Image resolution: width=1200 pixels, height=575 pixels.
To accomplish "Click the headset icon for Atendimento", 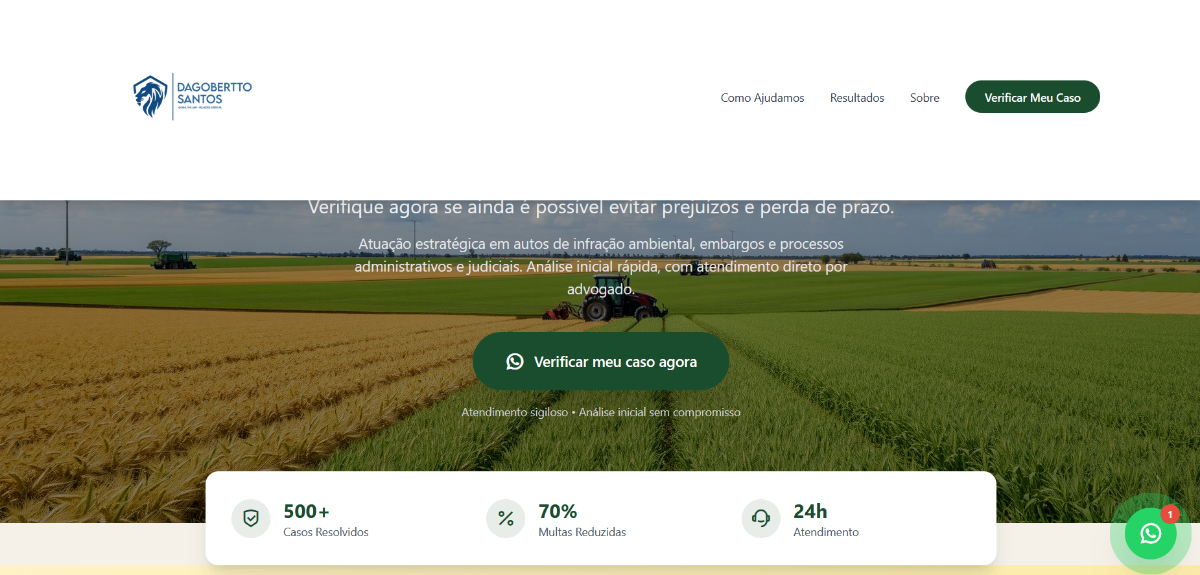I will point(761,518).
